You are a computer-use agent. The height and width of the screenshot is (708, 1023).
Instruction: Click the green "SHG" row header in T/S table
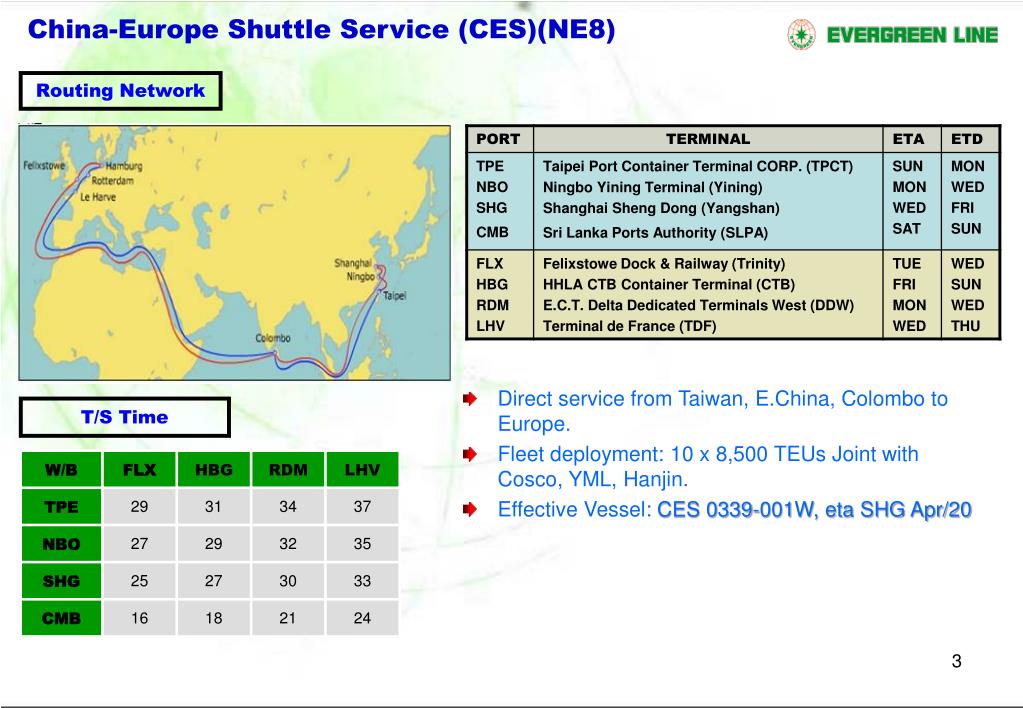click(x=61, y=581)
